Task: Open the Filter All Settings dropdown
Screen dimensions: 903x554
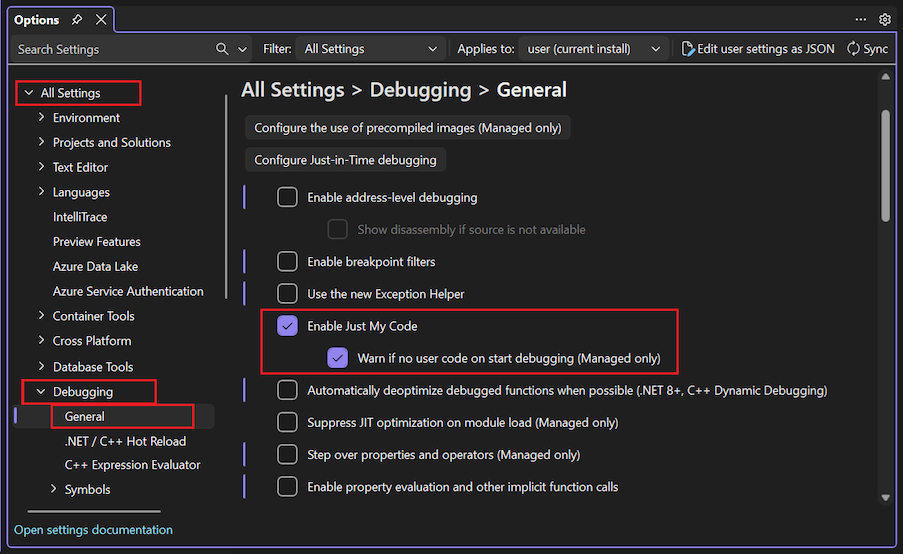Action: 371,49
